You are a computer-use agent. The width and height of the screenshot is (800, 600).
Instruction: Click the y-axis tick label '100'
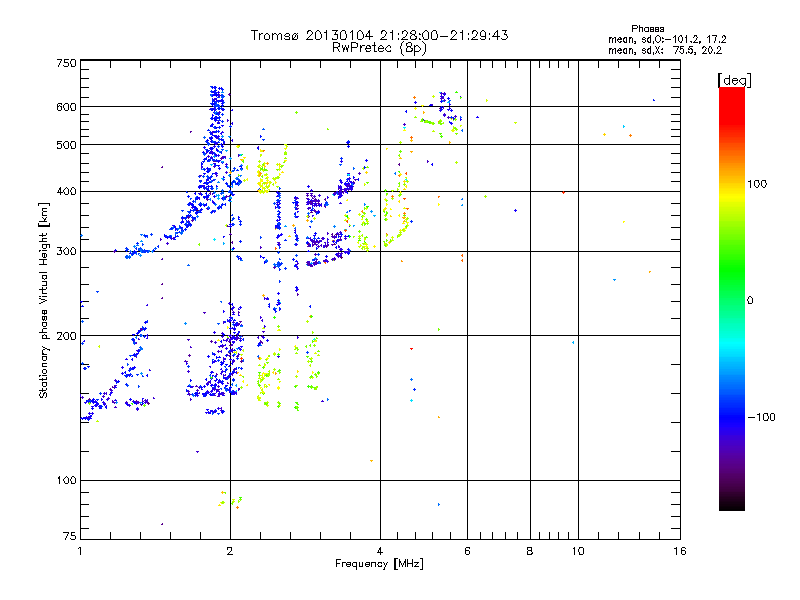[x=67, y=481]
